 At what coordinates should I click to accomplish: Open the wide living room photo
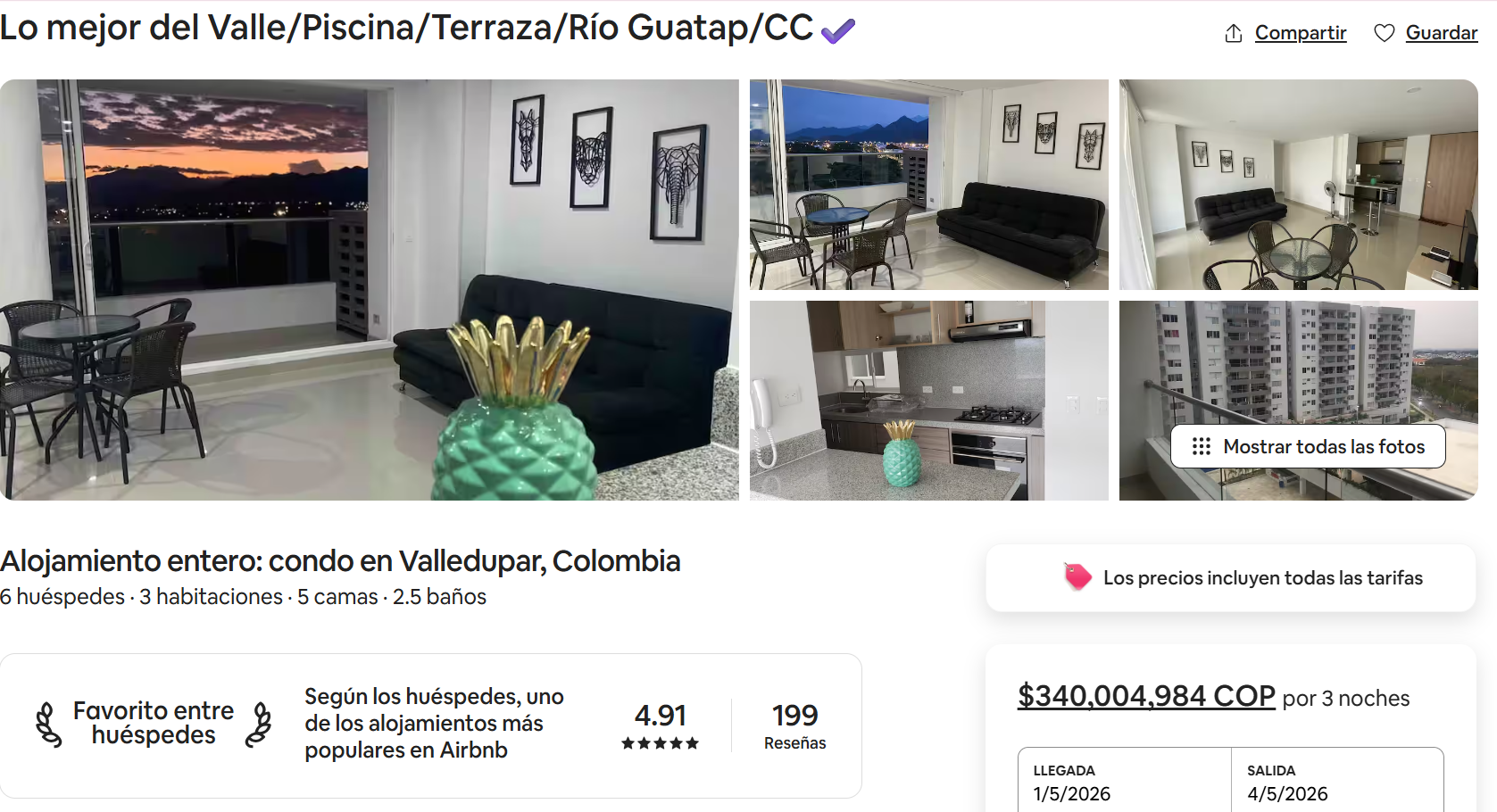[x=1299, y=185]
